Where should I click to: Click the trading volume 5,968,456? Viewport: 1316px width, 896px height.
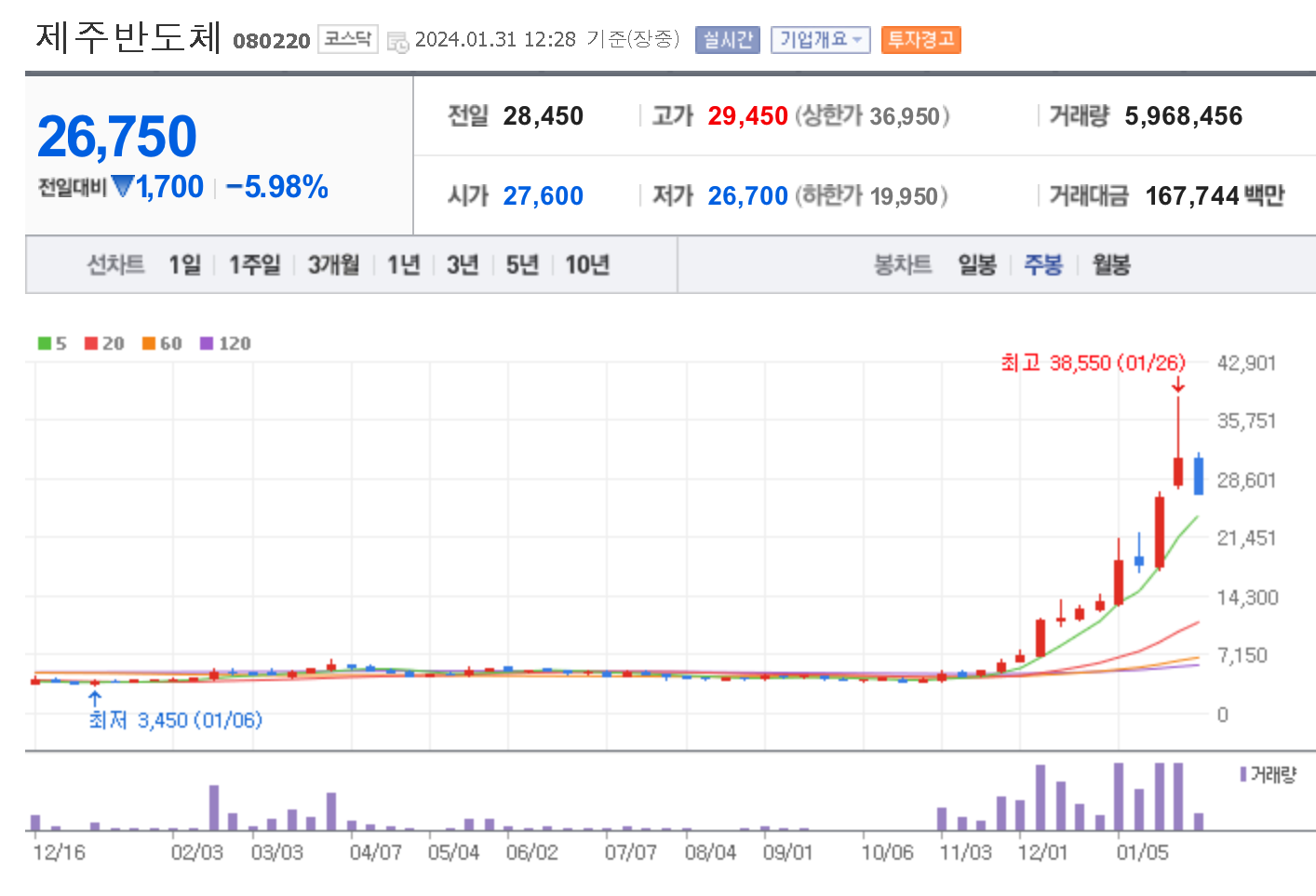pyautogui.click(x=1184, y=116)
